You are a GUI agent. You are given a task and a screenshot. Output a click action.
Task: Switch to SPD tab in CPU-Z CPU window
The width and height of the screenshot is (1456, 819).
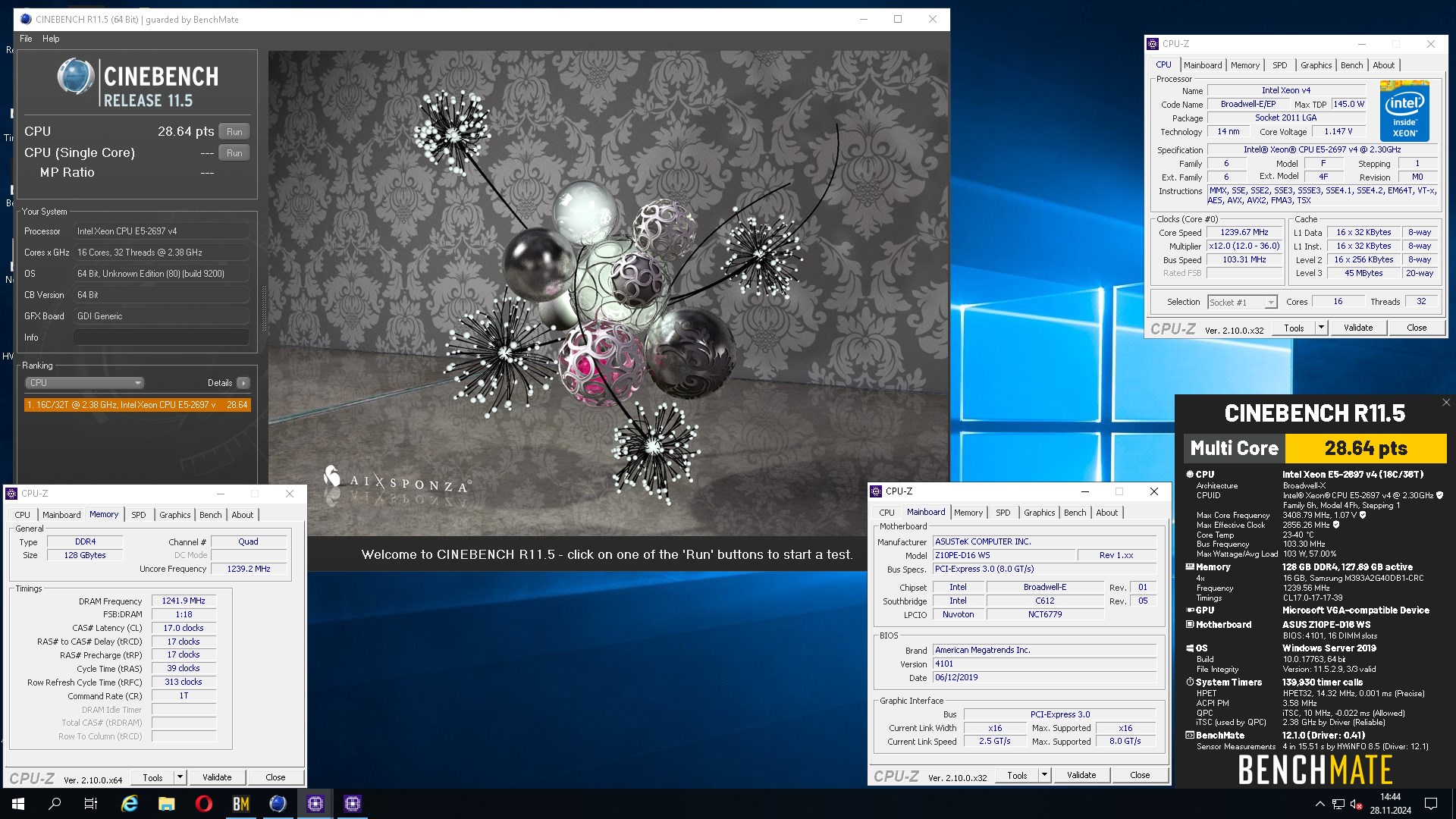pyautogui.click(x=1279, y=65)
